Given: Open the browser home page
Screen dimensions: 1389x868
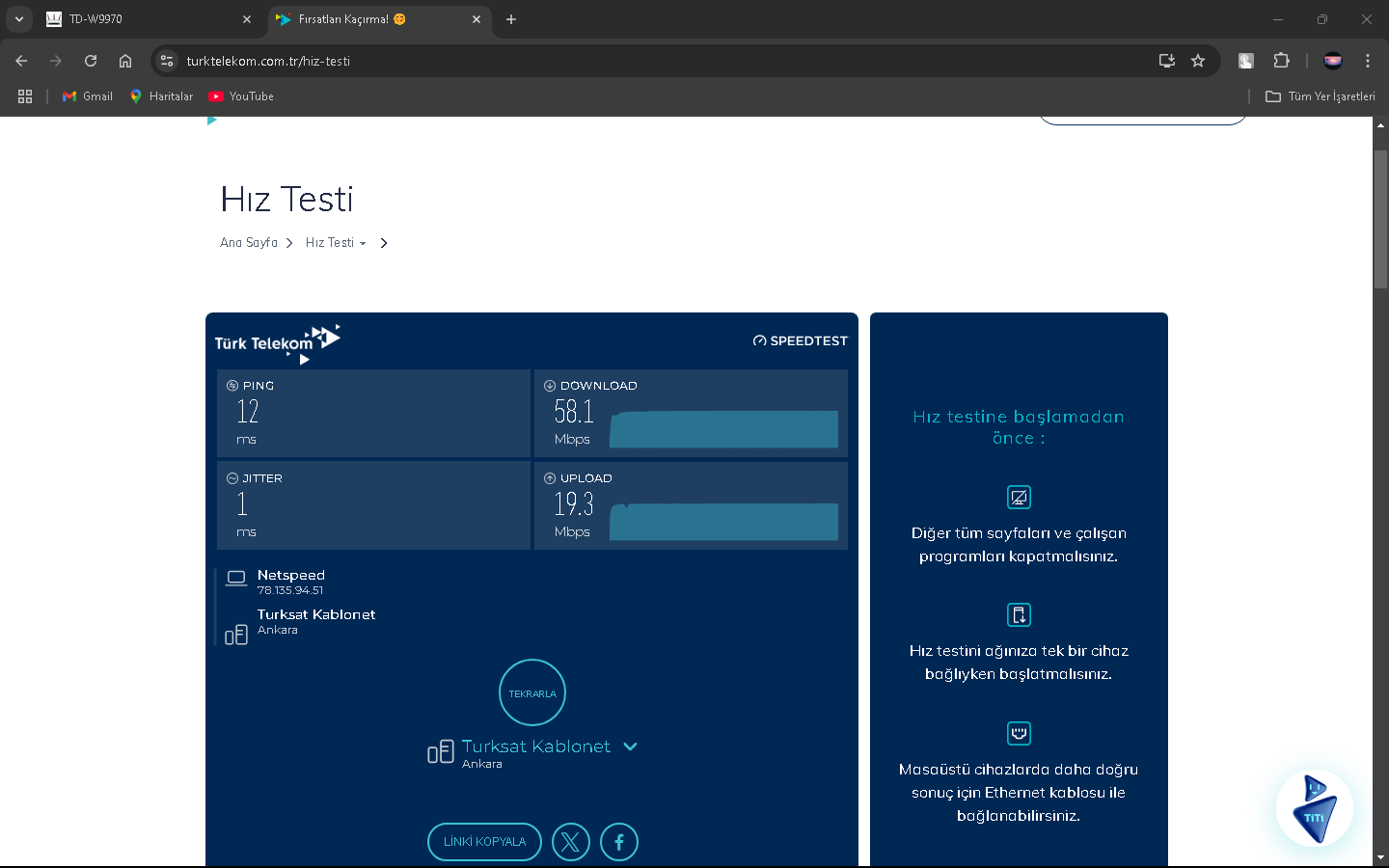Looking at the screenshot, I should [x=125, y=61].
